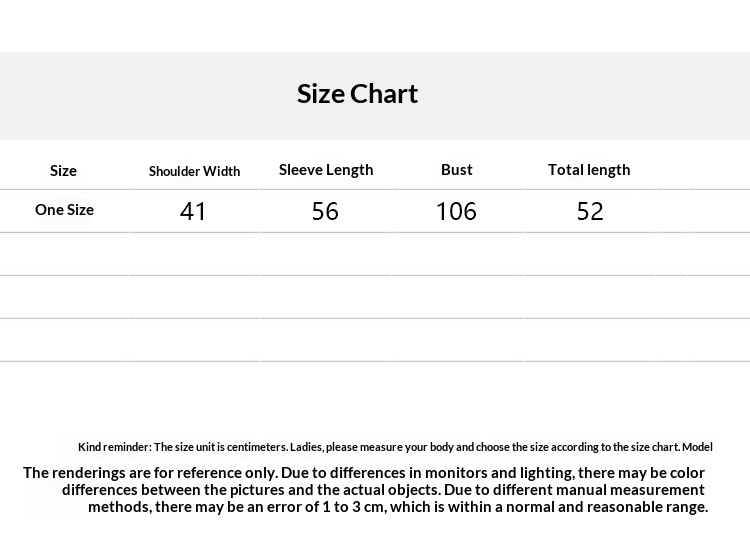Click the first empty row below One Size
The height and width of the screenshot is (535, 750).
(x=375, y=254)
